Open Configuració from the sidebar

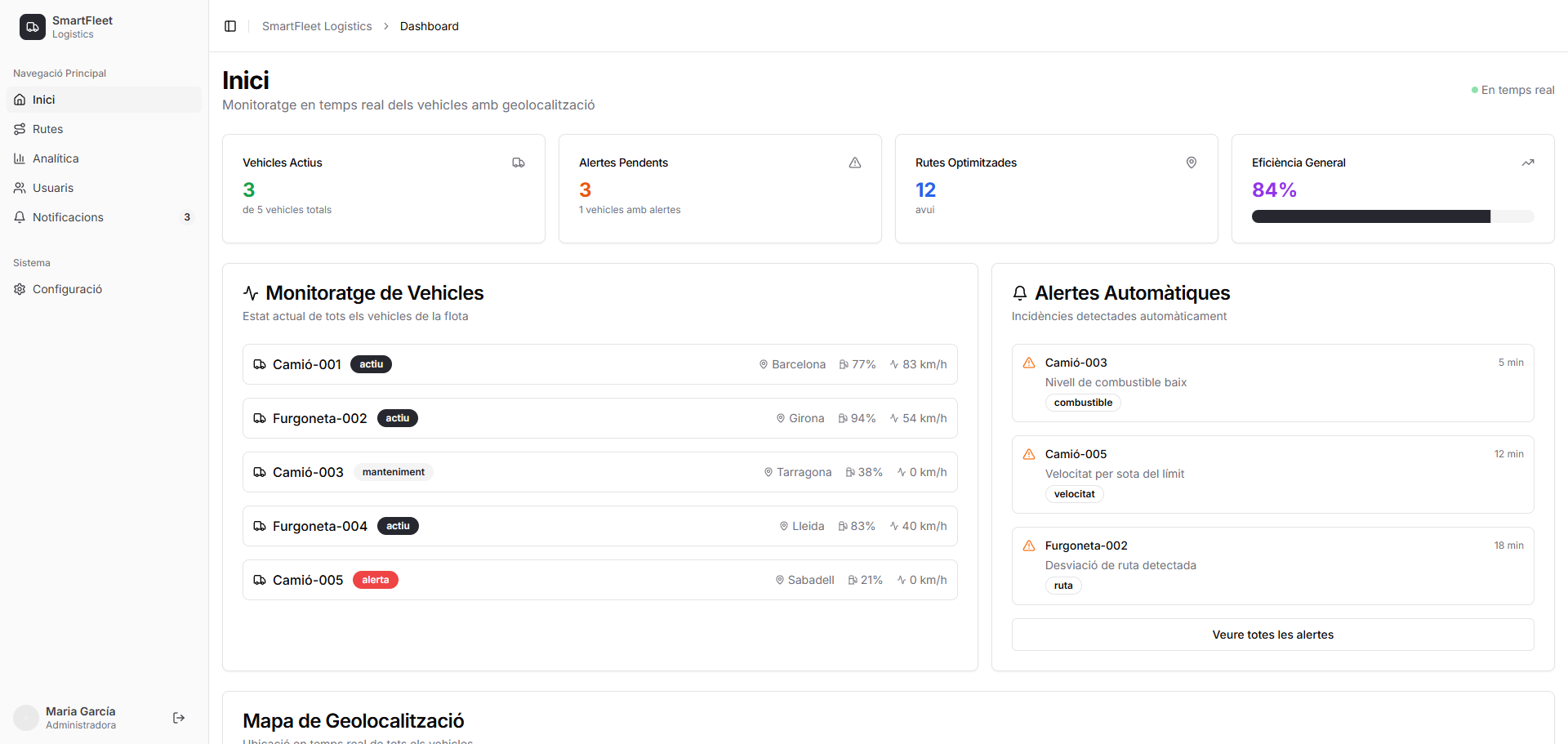click(67, 288)
